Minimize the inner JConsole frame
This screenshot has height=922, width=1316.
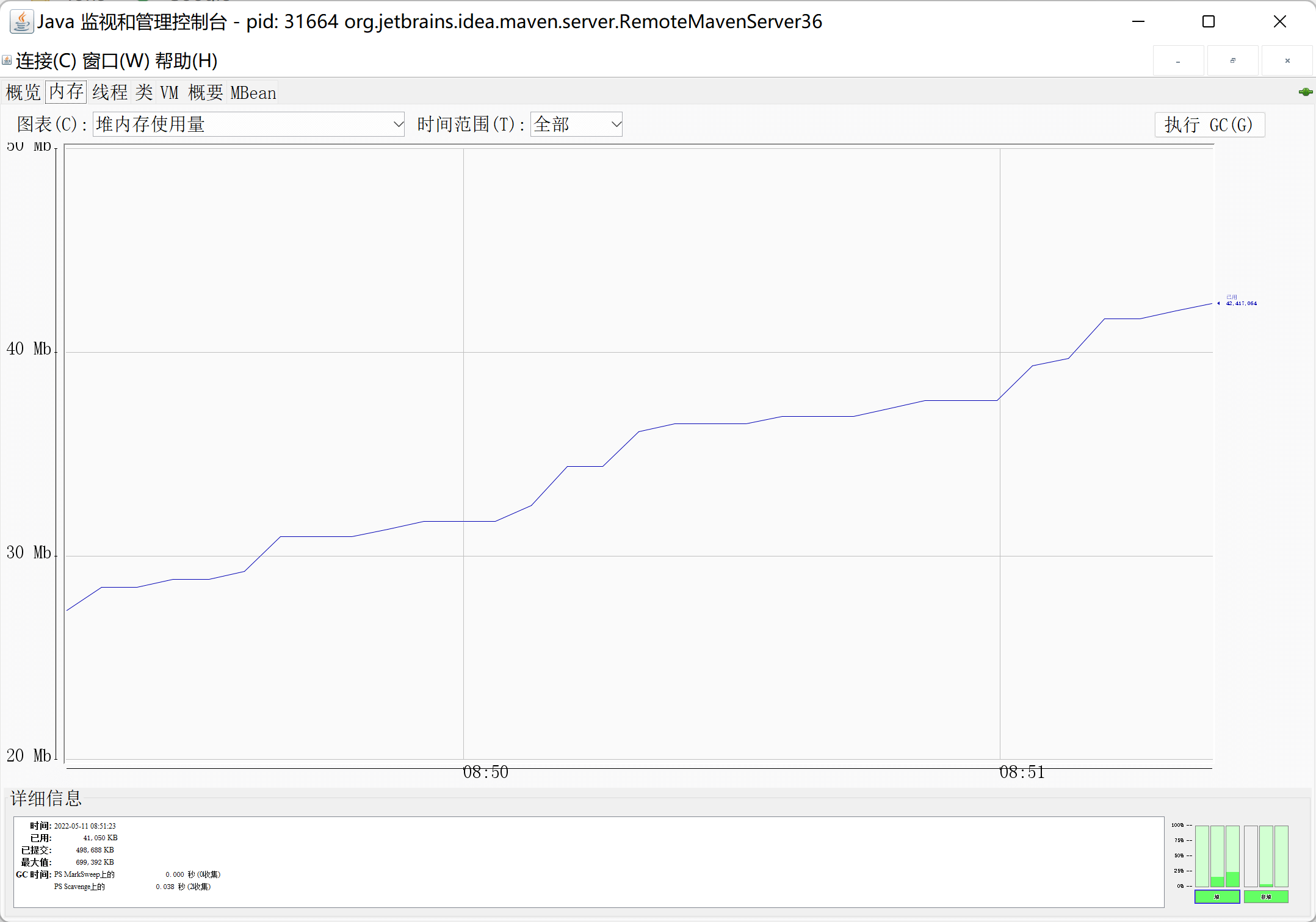pyautogui.click(x=1178, y=61)
